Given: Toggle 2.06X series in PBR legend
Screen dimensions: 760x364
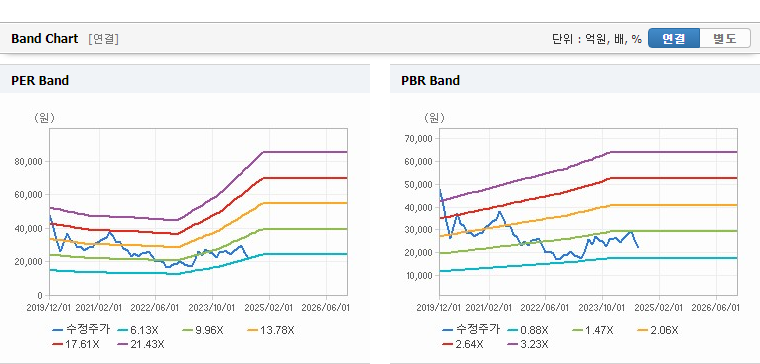Looking at the screenshot, I should click(658, 330).
